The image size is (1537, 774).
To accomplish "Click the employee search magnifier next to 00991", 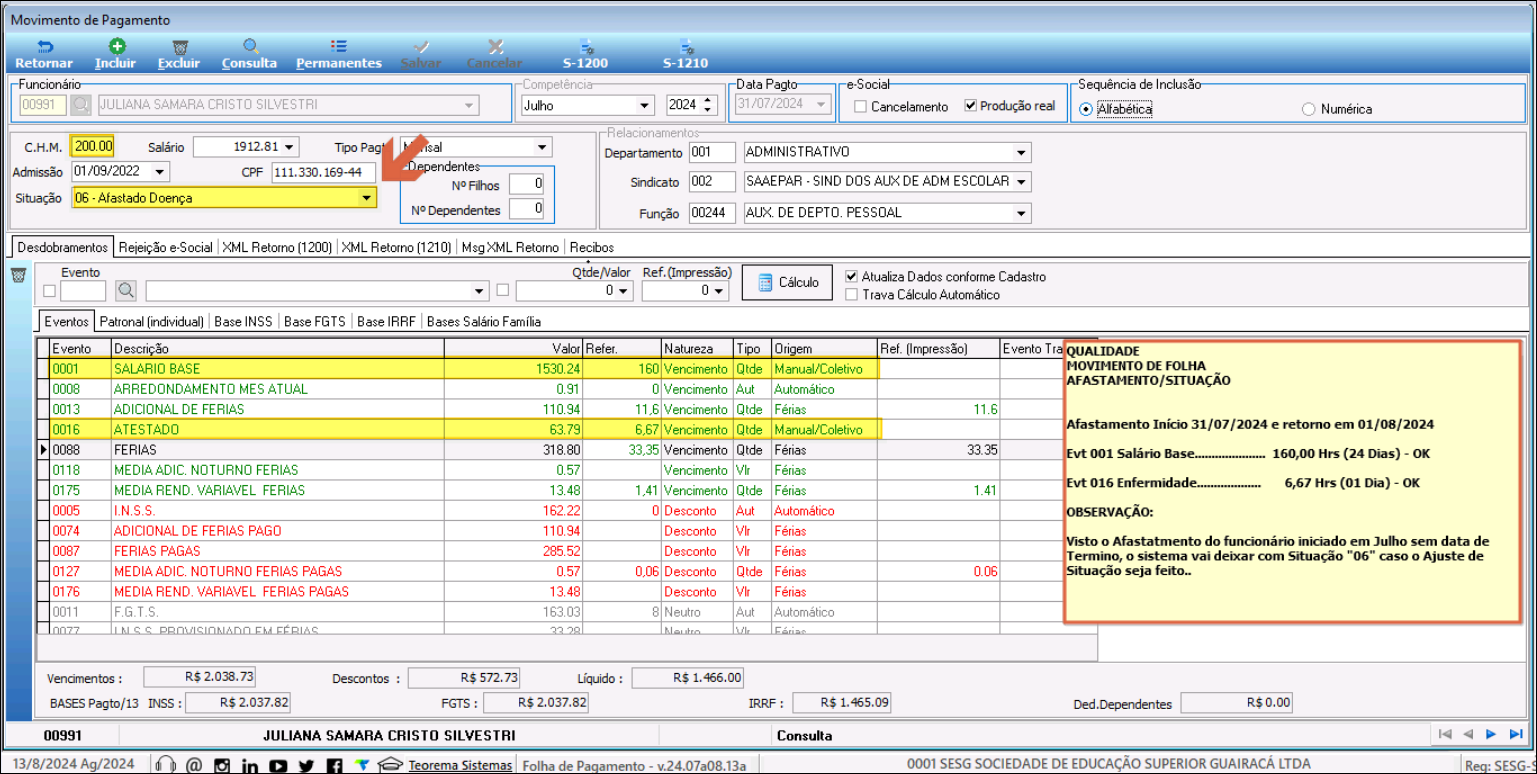I will [80, 105].
